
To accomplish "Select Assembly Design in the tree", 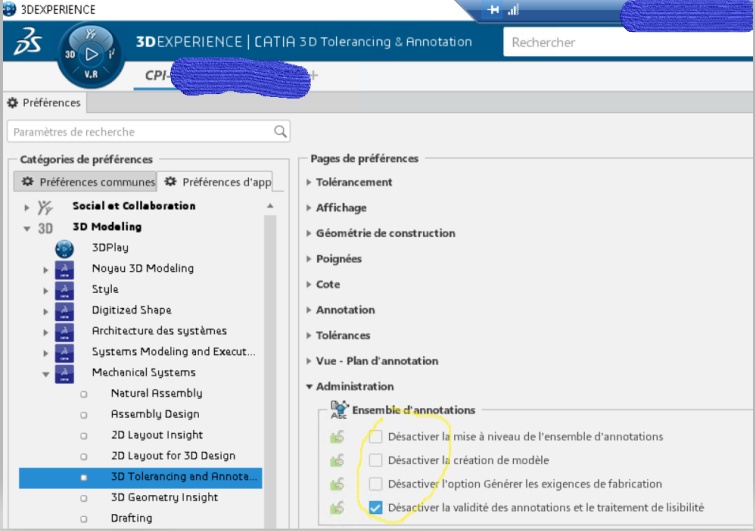I will point(155,414).
